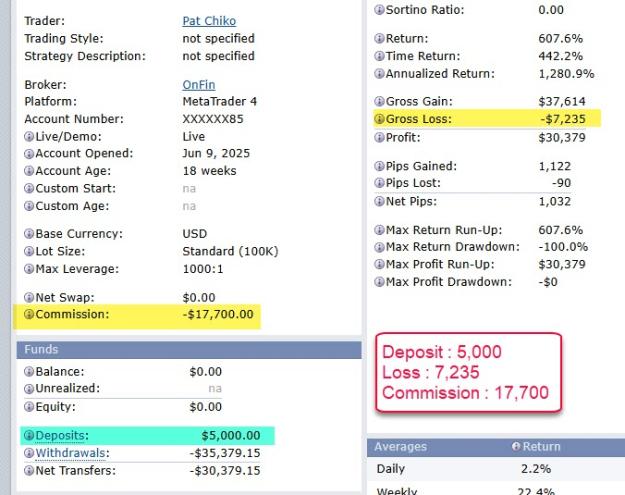
Task: Select gross loss value -$7,235
Action: 563,119
